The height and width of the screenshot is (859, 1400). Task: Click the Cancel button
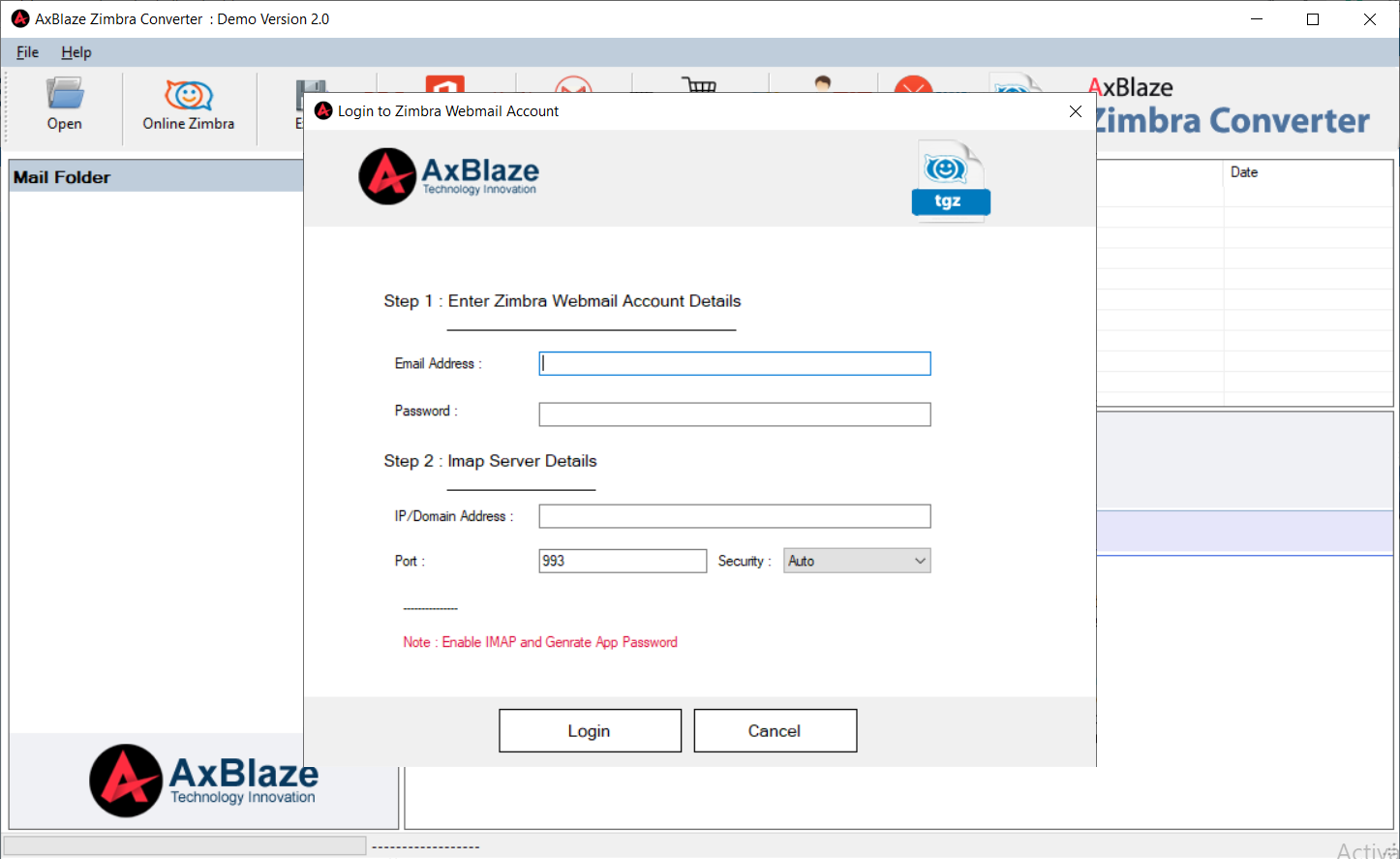click(775, 730)
